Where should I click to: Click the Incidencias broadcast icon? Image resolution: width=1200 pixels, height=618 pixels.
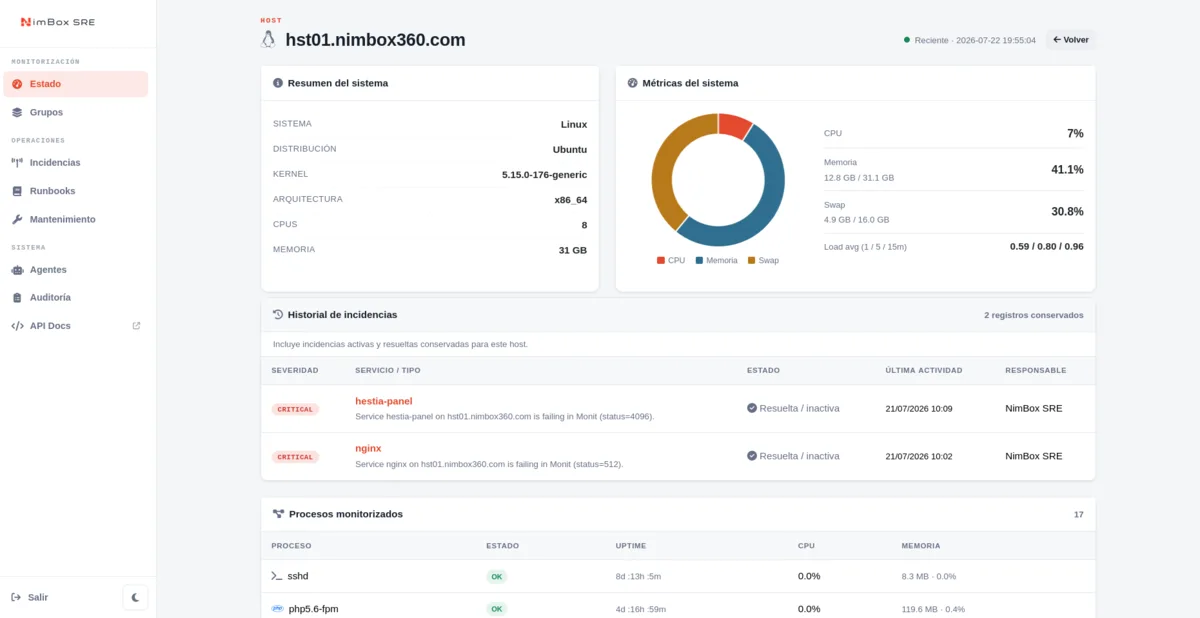coord(17,162)
